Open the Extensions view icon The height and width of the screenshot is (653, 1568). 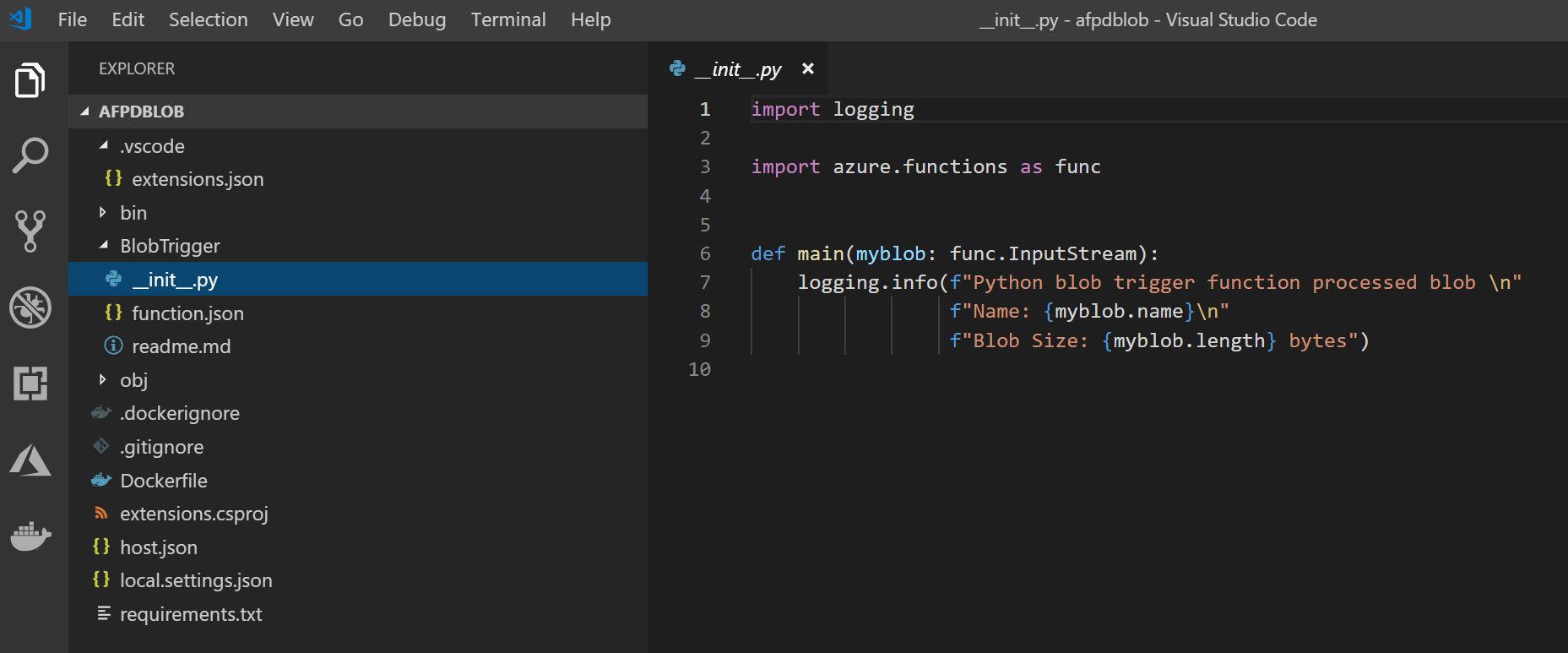(30, 384)
